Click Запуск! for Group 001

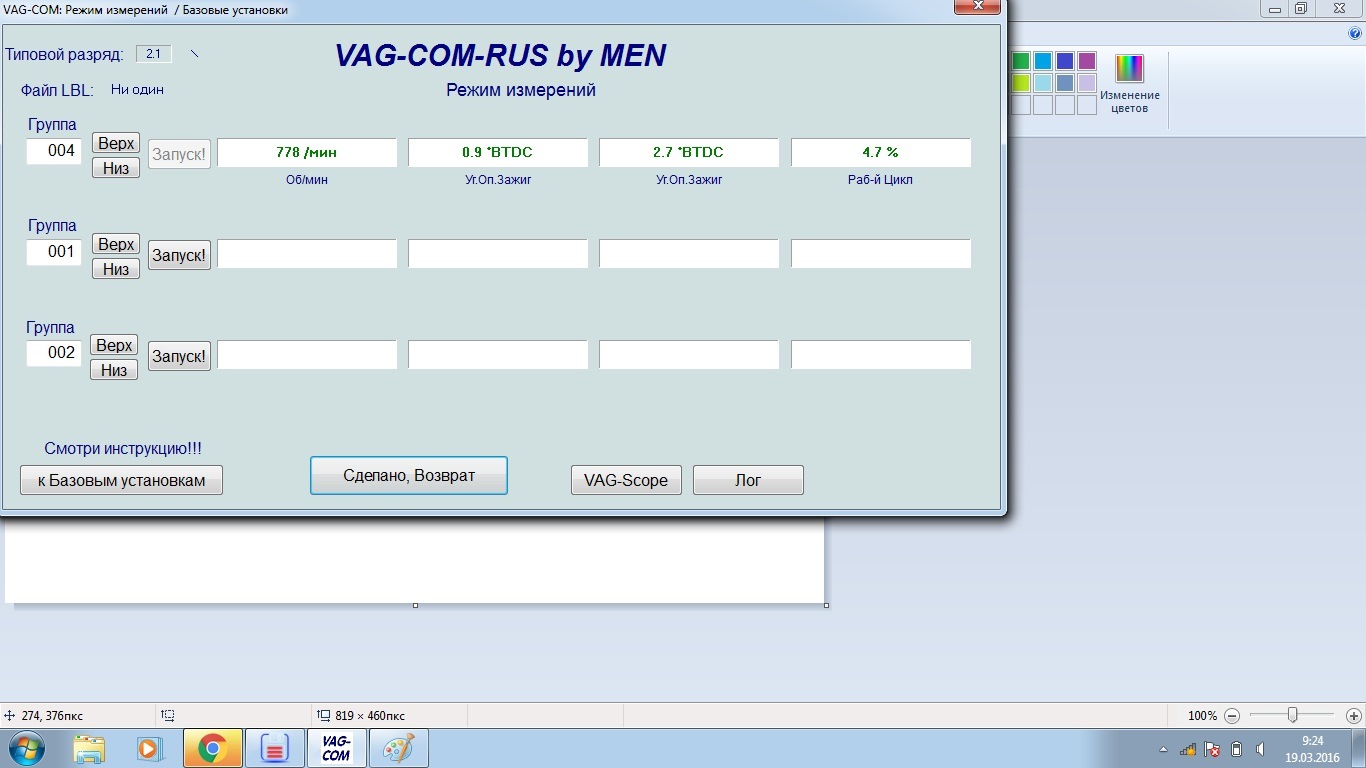179,255
